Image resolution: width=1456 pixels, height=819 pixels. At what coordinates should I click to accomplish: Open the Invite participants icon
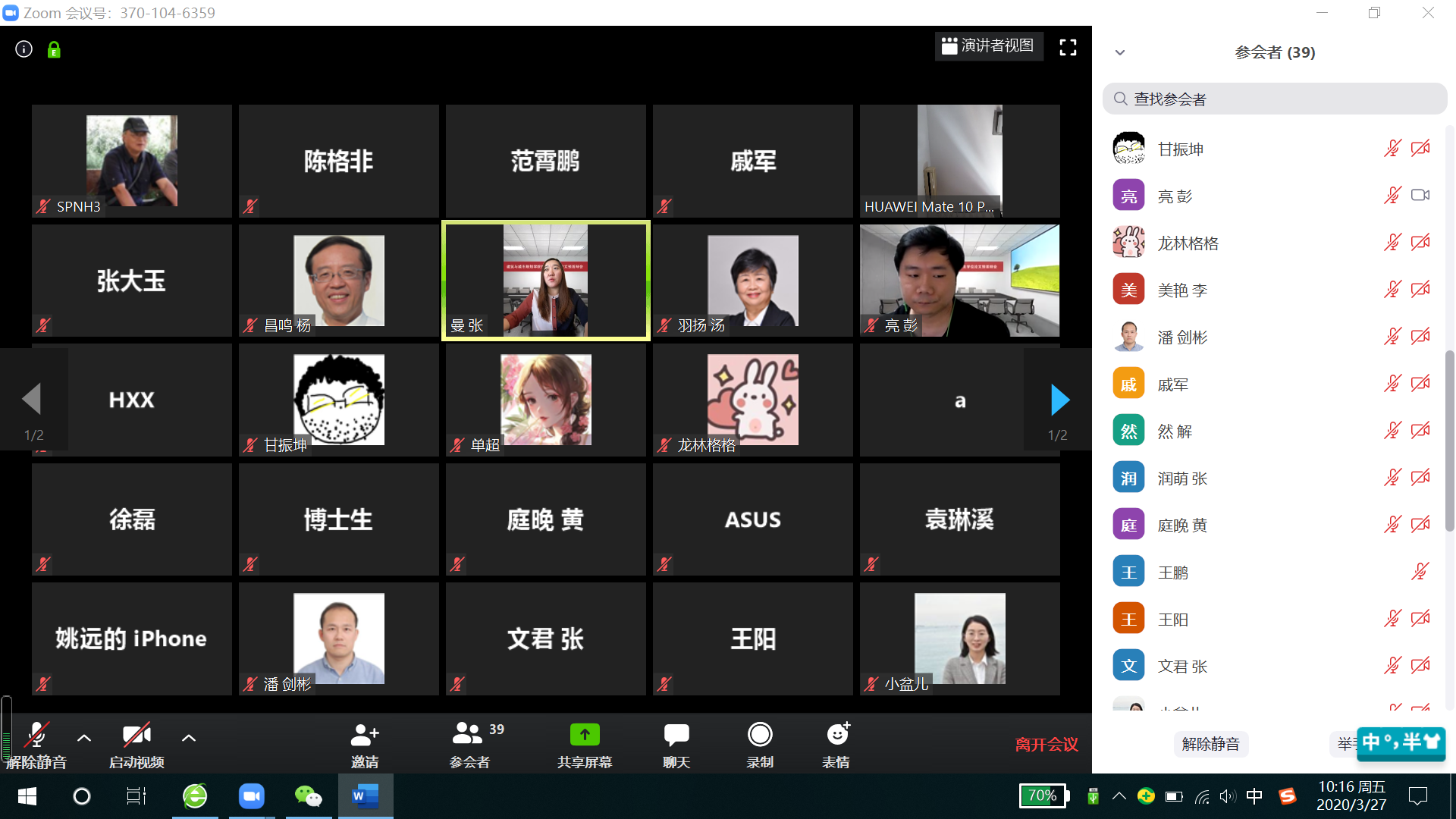(x=365, y=735)
